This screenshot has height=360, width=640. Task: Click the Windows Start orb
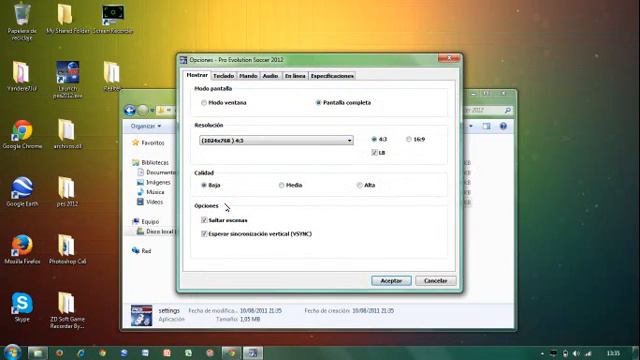pos(12,352)
